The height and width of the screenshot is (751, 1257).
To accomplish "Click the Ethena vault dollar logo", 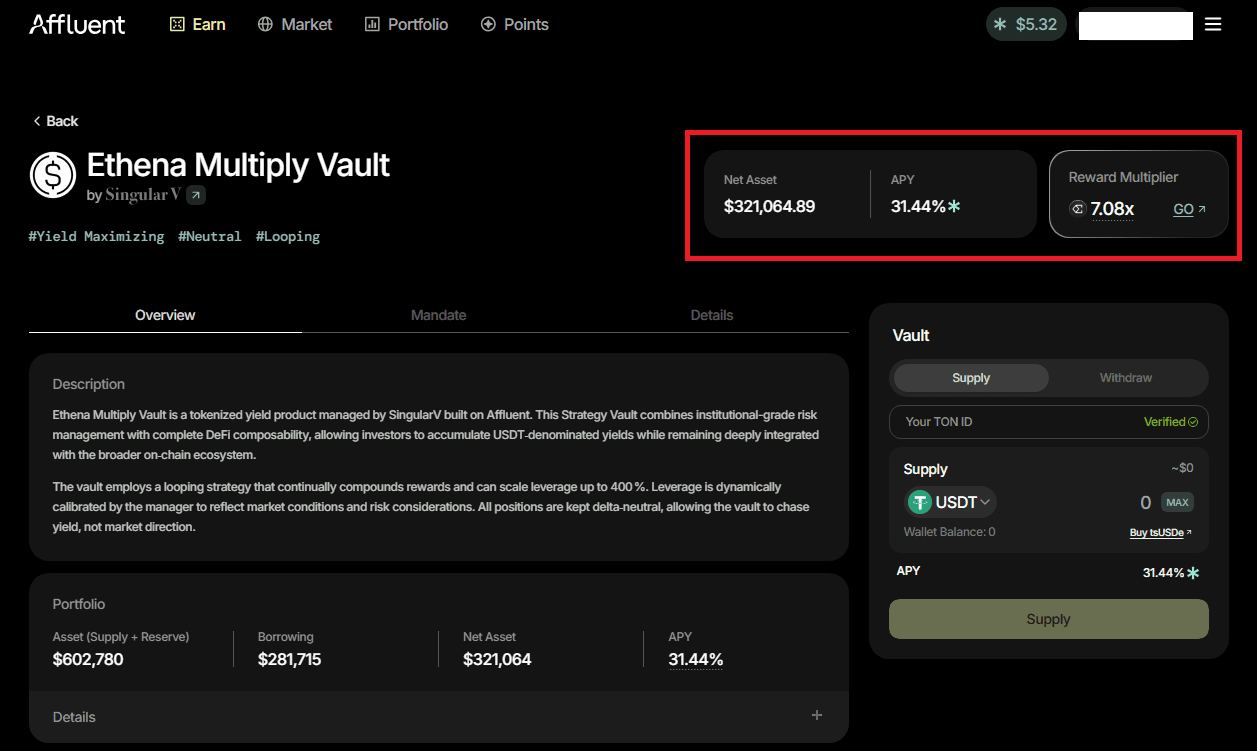I will [53, 175].
